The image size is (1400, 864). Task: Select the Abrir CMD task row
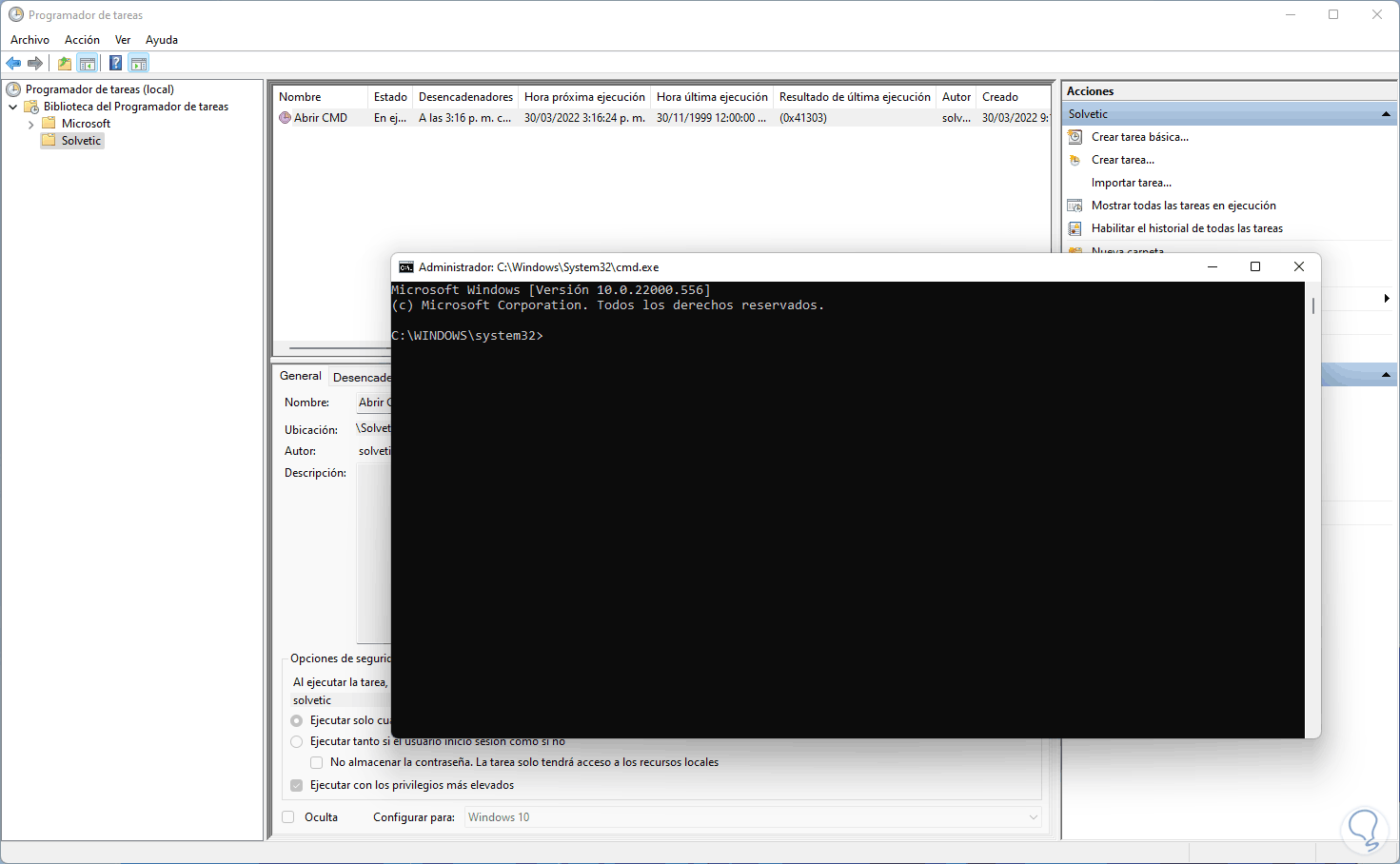pyautogui.click(x=663, y=118)
